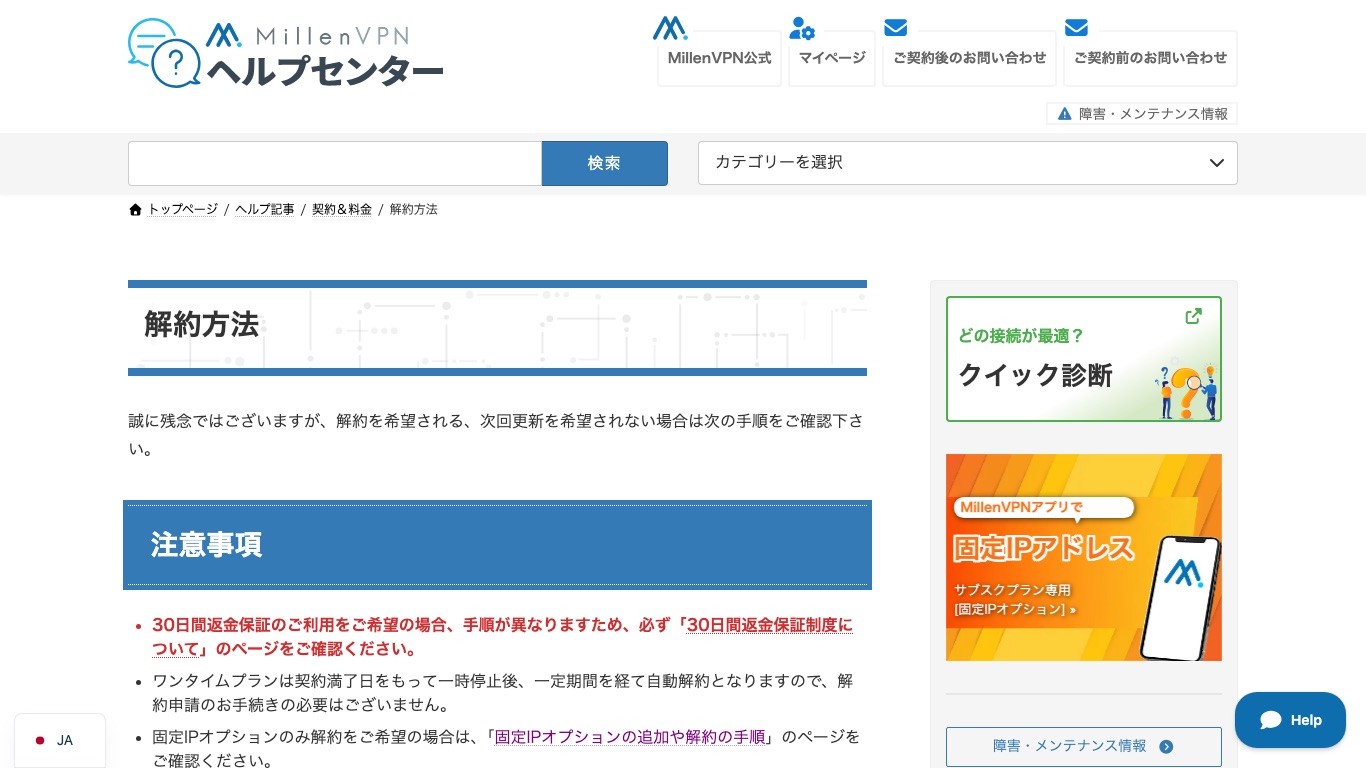Click the MillenVPN公式 logo icon
The width and height of the screenshot is (1366, 768).
pos(670,28)
